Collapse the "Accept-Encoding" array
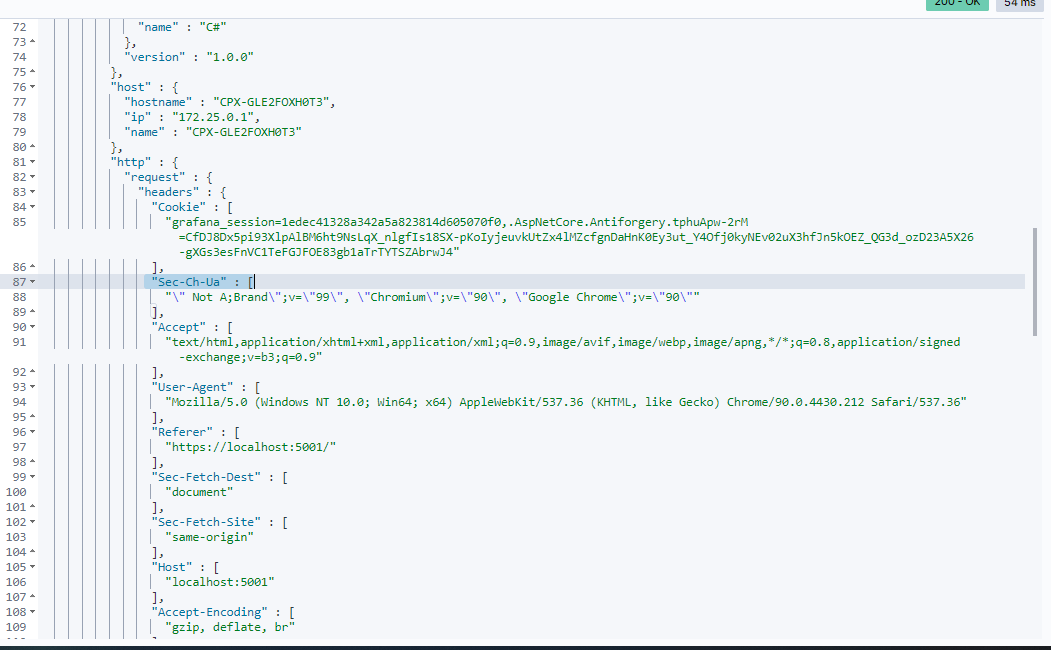This screenshot has width=1051, height=650. [x=33, y=611]
